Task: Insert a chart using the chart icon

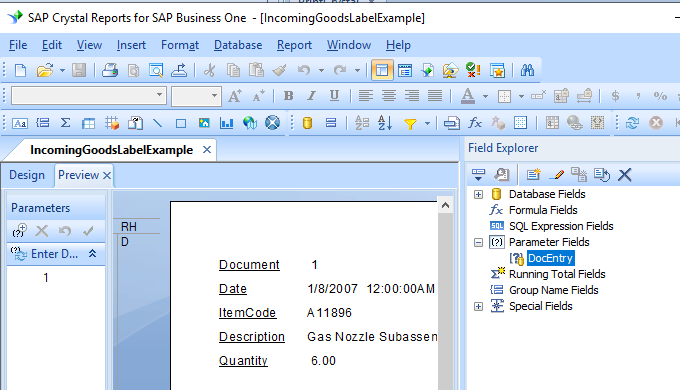Action: 226,123
